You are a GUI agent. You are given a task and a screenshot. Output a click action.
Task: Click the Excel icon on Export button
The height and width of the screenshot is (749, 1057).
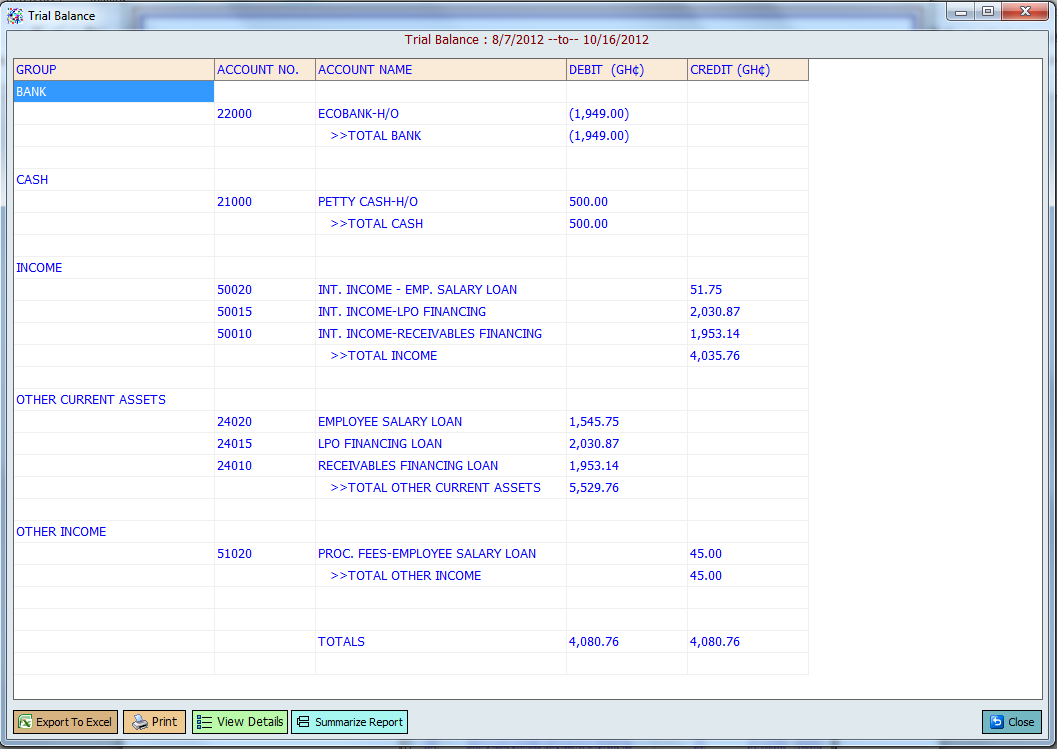click(26, 722)
